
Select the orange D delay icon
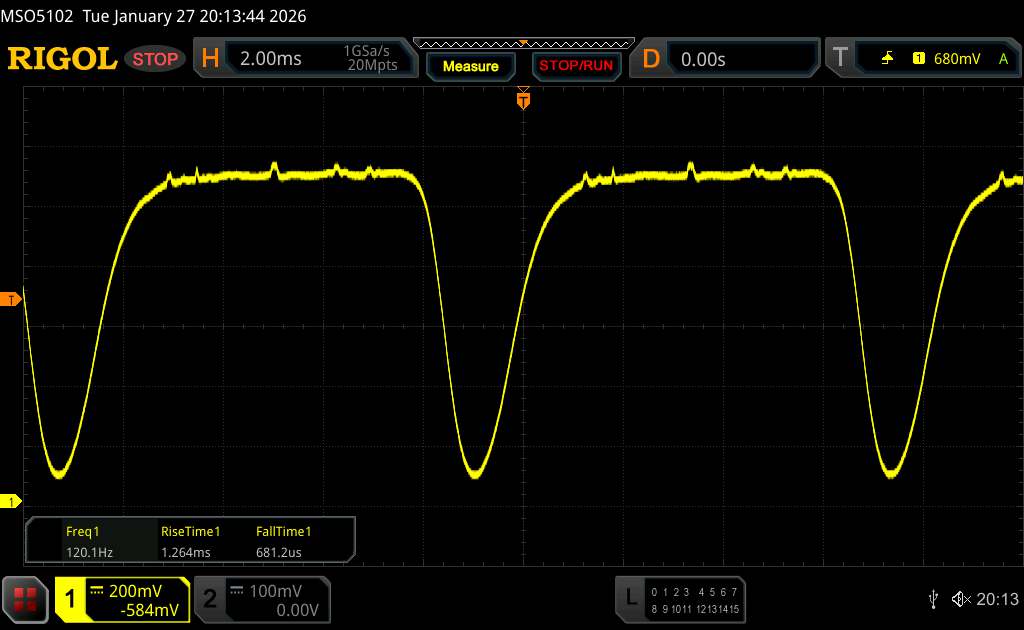(651, 59)
